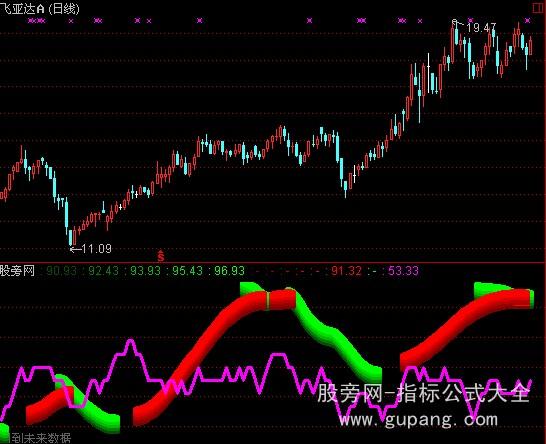Image resolution: width=546 pixels, height=444 pixels.
Task: Click the 股旁网 indicator name label
Action: [17, 271]
